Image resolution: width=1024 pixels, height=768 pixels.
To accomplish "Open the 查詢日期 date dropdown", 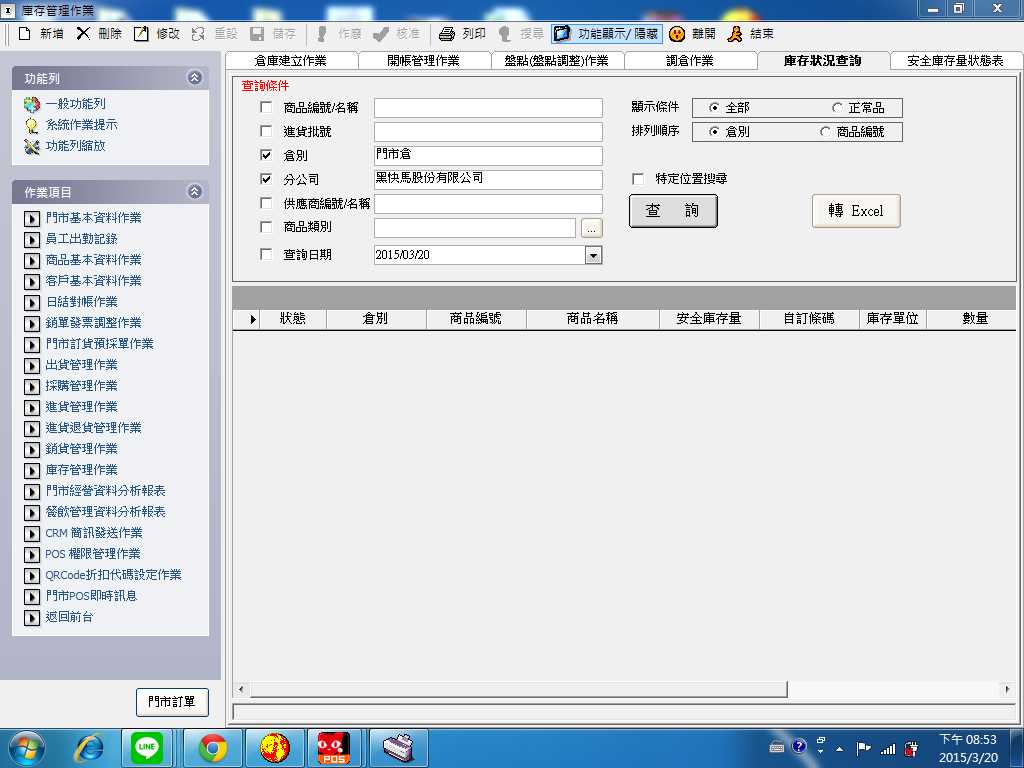I will click(x=593, y=255).
